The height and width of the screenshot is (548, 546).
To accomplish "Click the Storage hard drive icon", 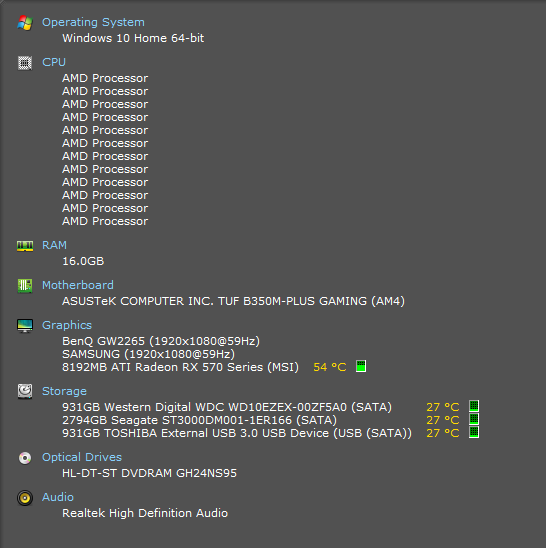I will (x=25, y=391).
